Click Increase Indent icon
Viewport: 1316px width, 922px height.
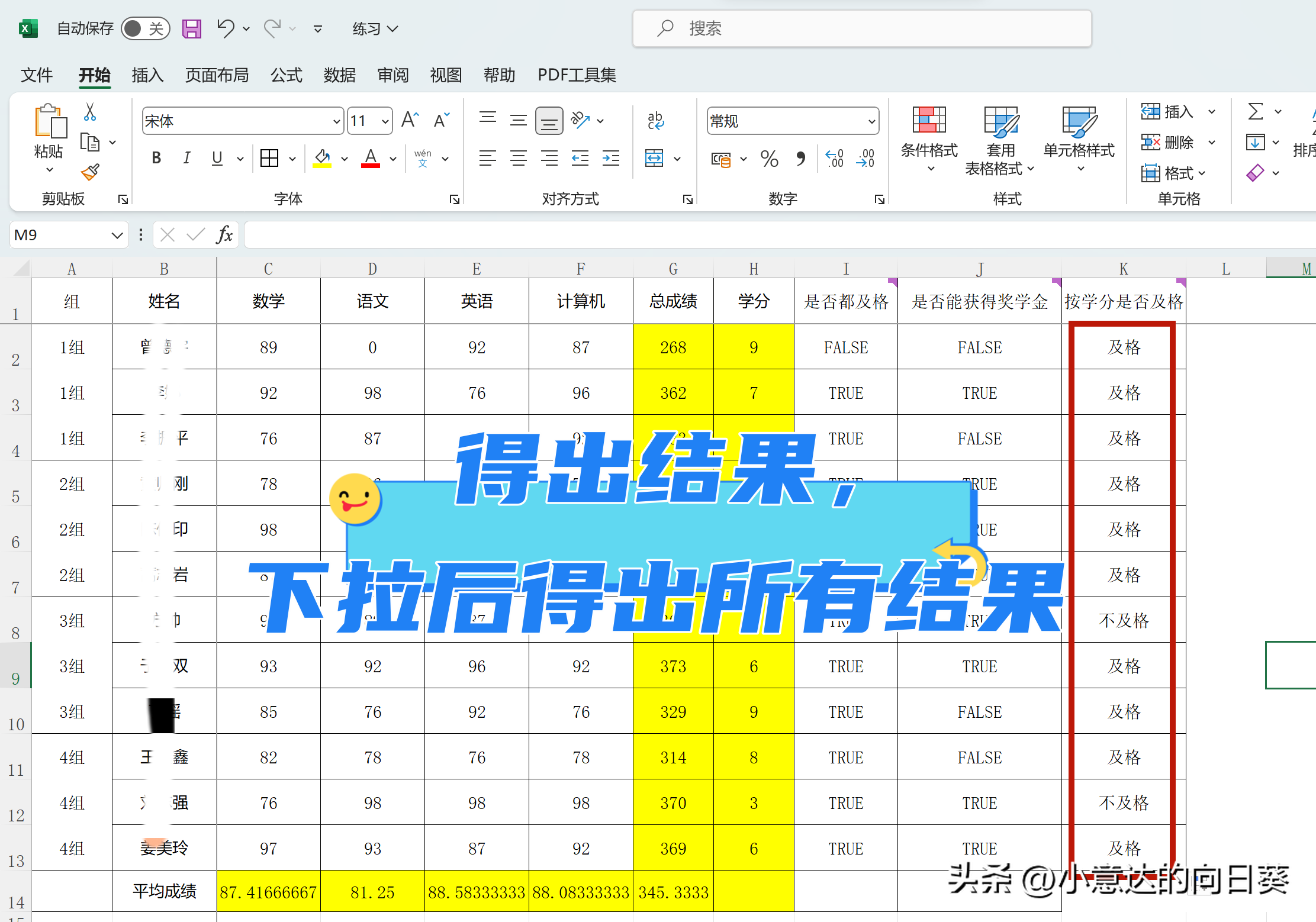611,158
